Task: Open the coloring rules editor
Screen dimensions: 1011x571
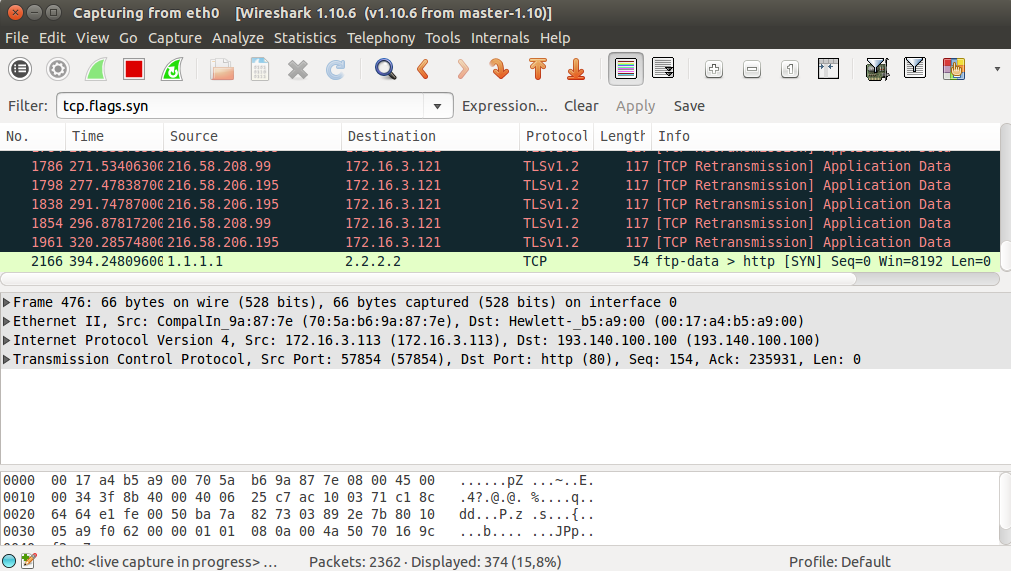Action: pyautogui.click(x=954, y=69)
